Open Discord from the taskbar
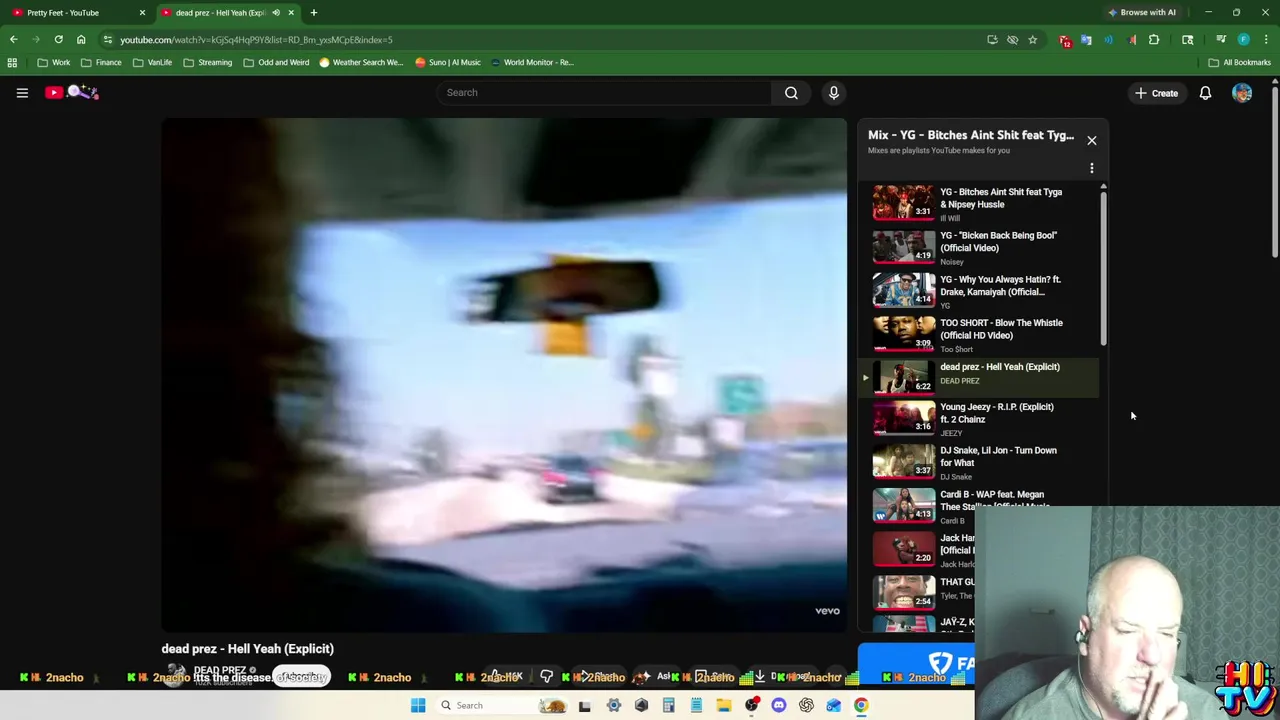This screenshot has width=1280, height=720. (779, 706)
